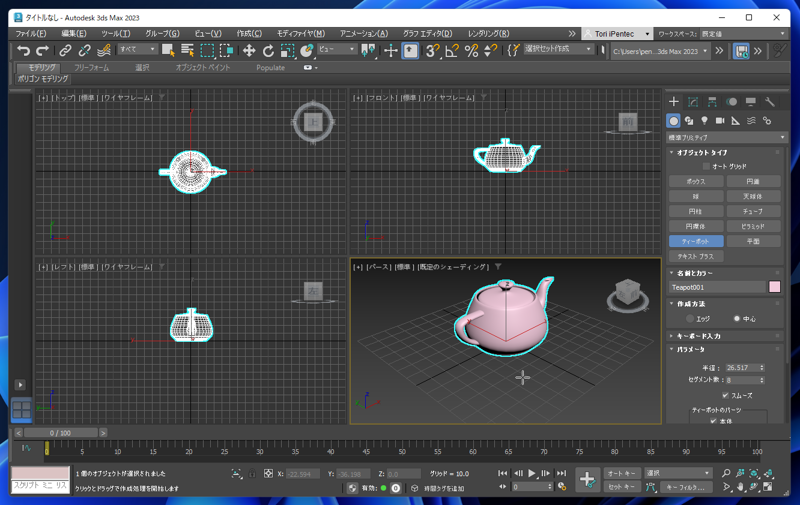Open the キー フィルタ... button

(x=686, y=487)
